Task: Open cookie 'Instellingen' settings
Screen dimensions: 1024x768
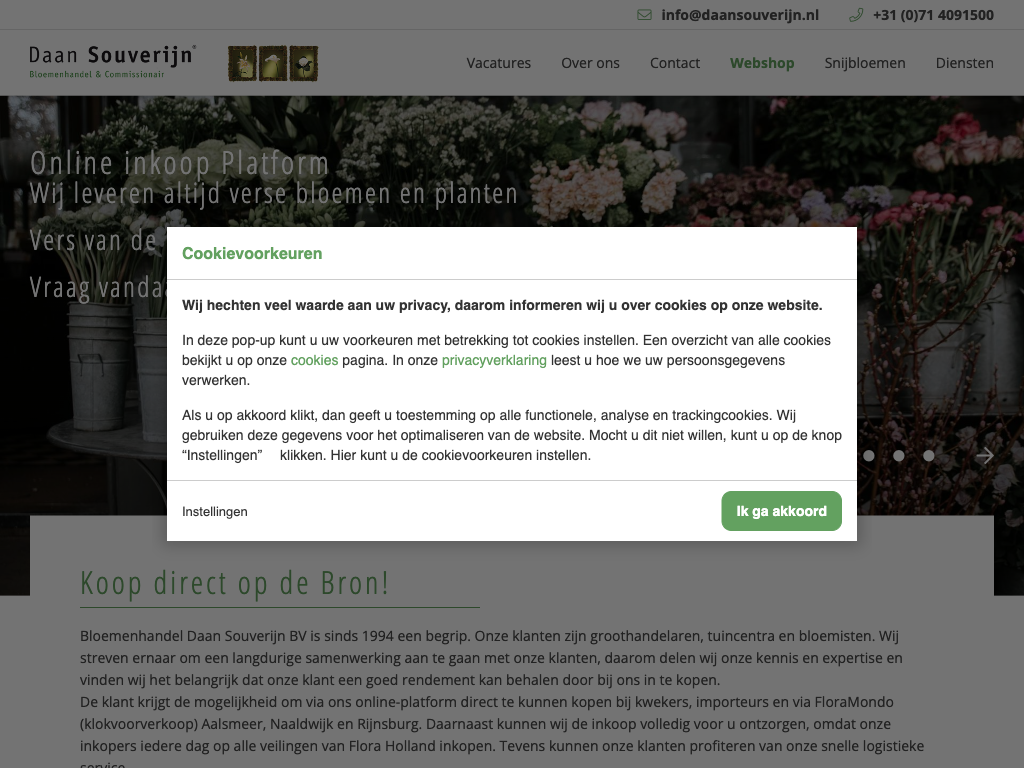Action: 215,512
